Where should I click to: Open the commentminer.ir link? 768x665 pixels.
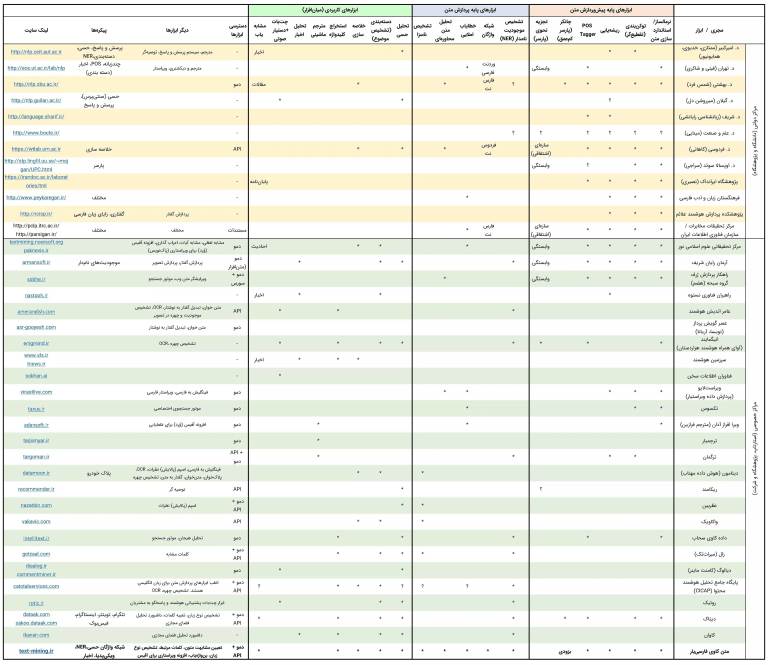click(x=36, y=574)
